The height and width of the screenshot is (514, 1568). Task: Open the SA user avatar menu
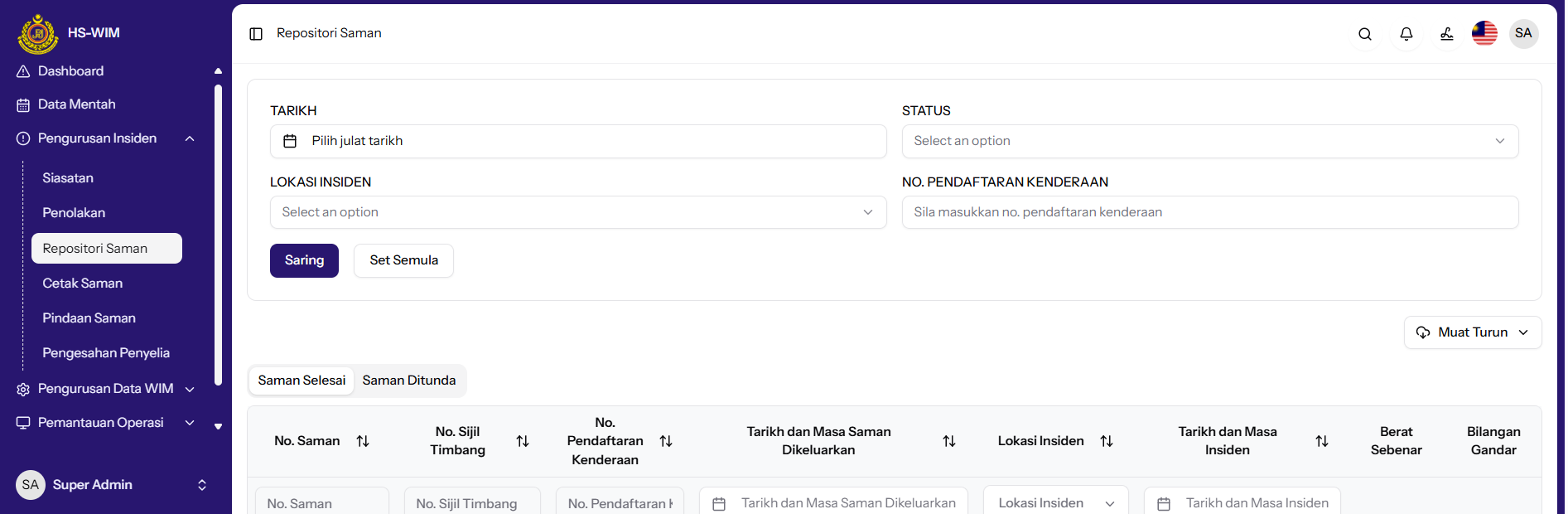tap(1522, 34)
